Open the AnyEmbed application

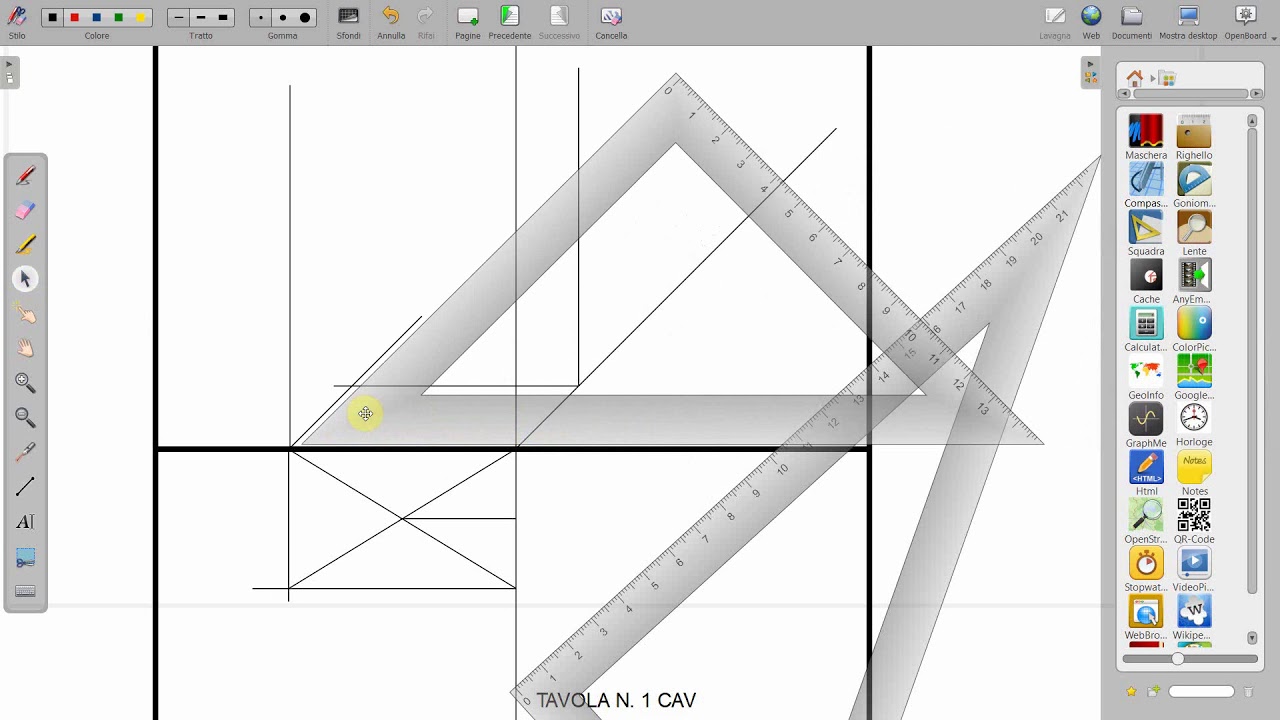[1194, 281]
